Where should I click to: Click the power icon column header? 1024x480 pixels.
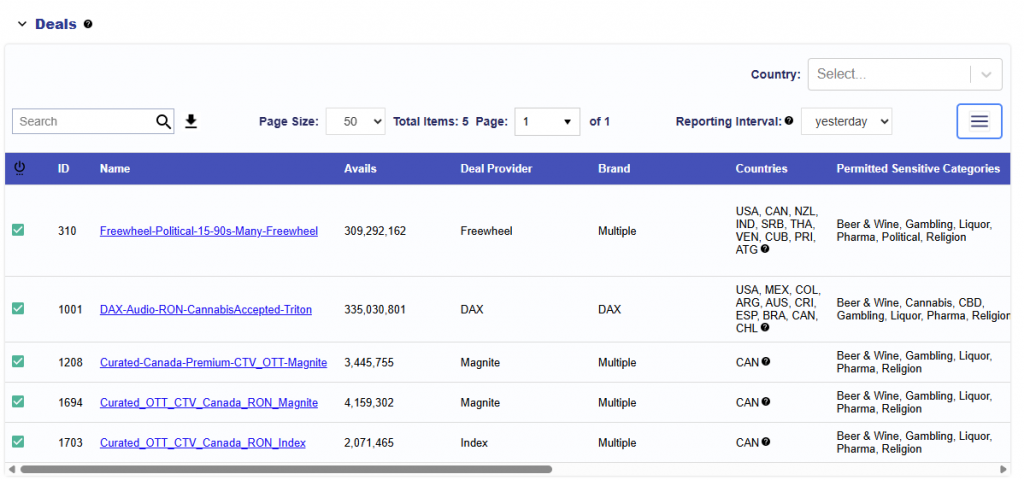pos(18,168)
